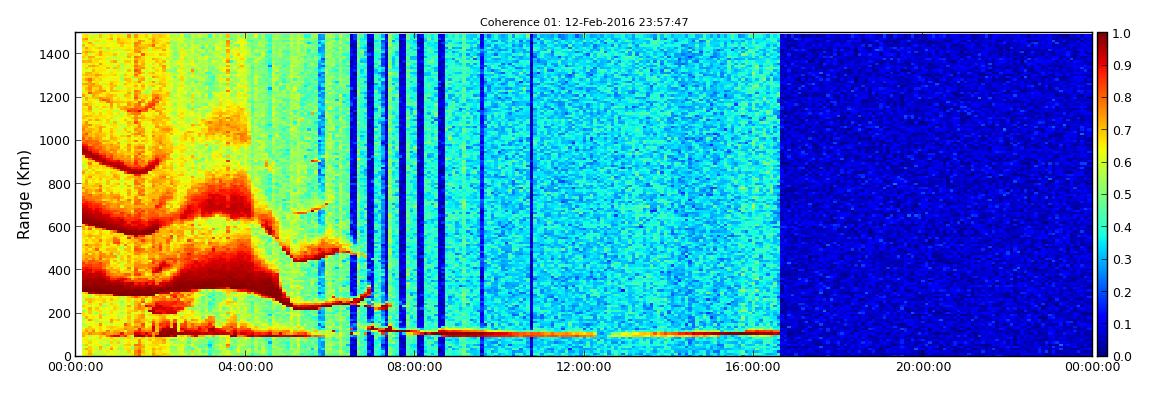This screenshot has width=1150, height=407.
Task: Click the 0.4 label on the colorbar
Action: tap(1122, 227)
